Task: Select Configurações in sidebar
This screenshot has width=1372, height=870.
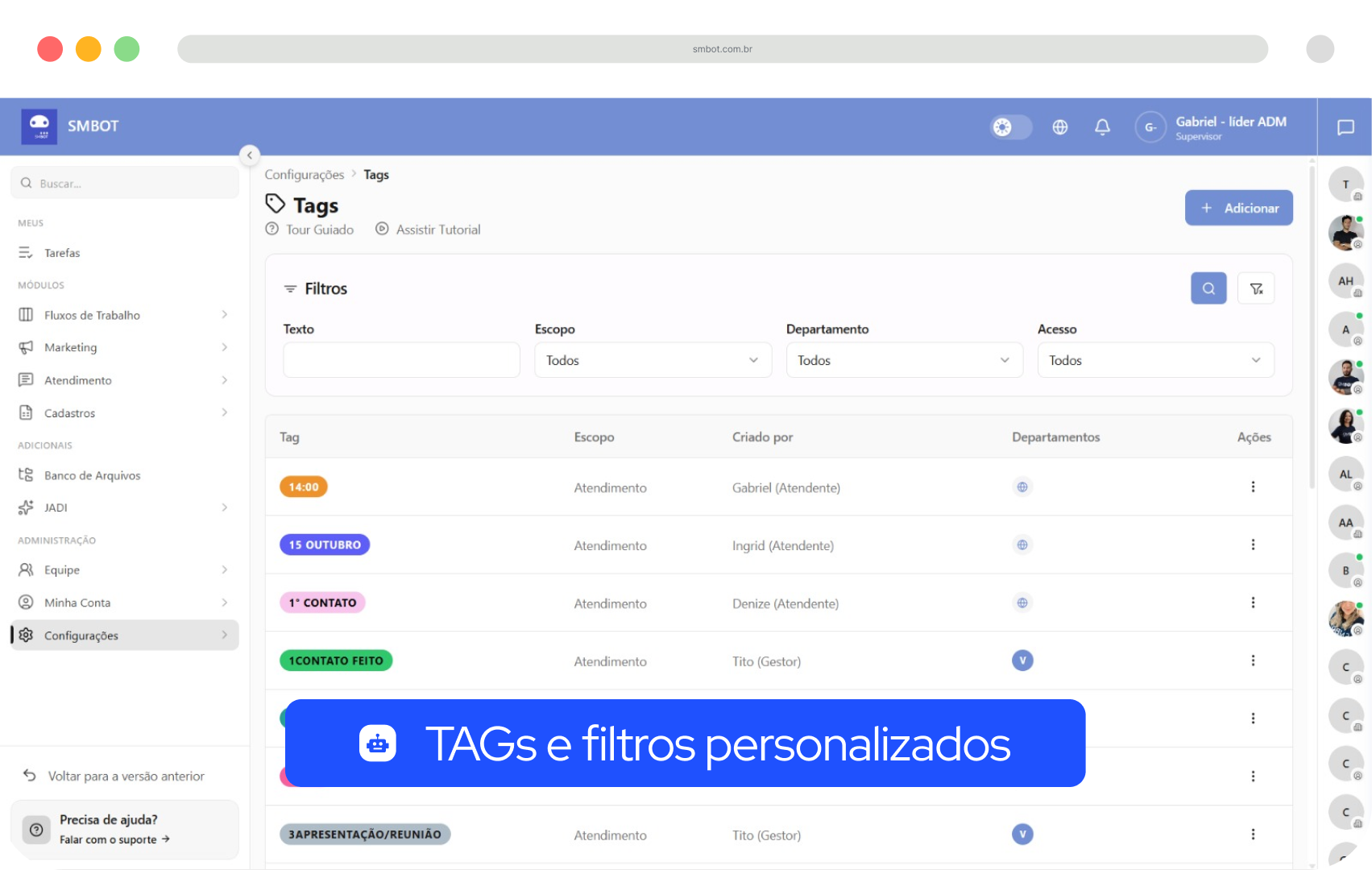Action: click(124, 635)
